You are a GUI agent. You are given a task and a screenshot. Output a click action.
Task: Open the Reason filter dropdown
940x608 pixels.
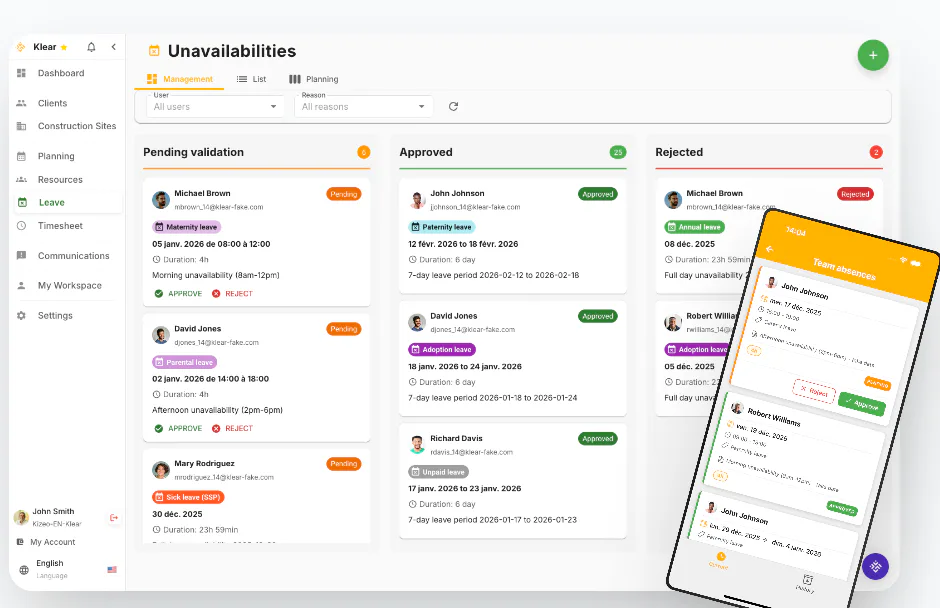pyautogui.click(x=363, y=106)
